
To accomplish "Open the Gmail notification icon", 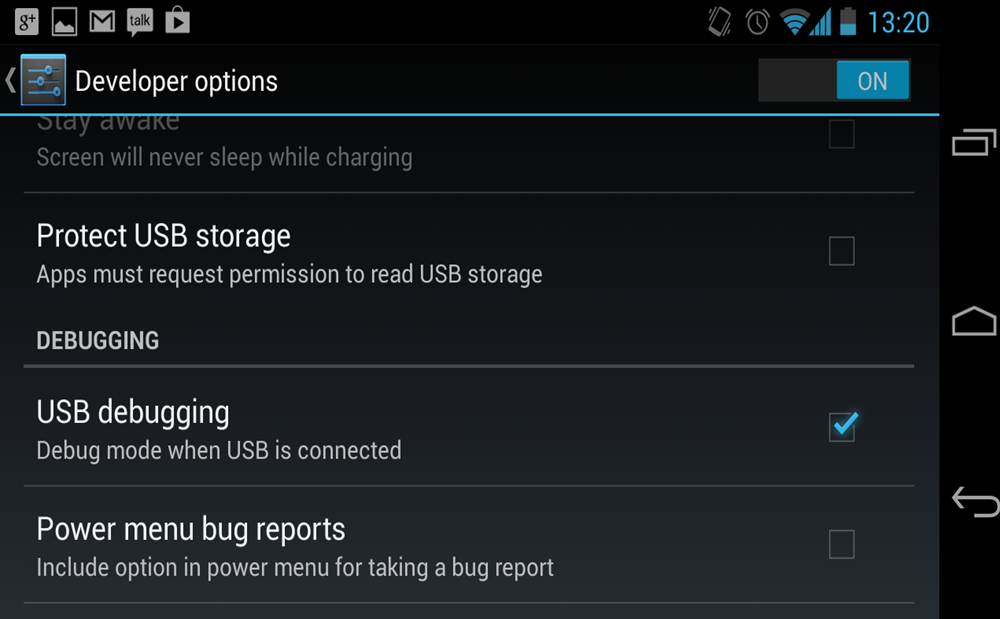I will pos(101,20).
